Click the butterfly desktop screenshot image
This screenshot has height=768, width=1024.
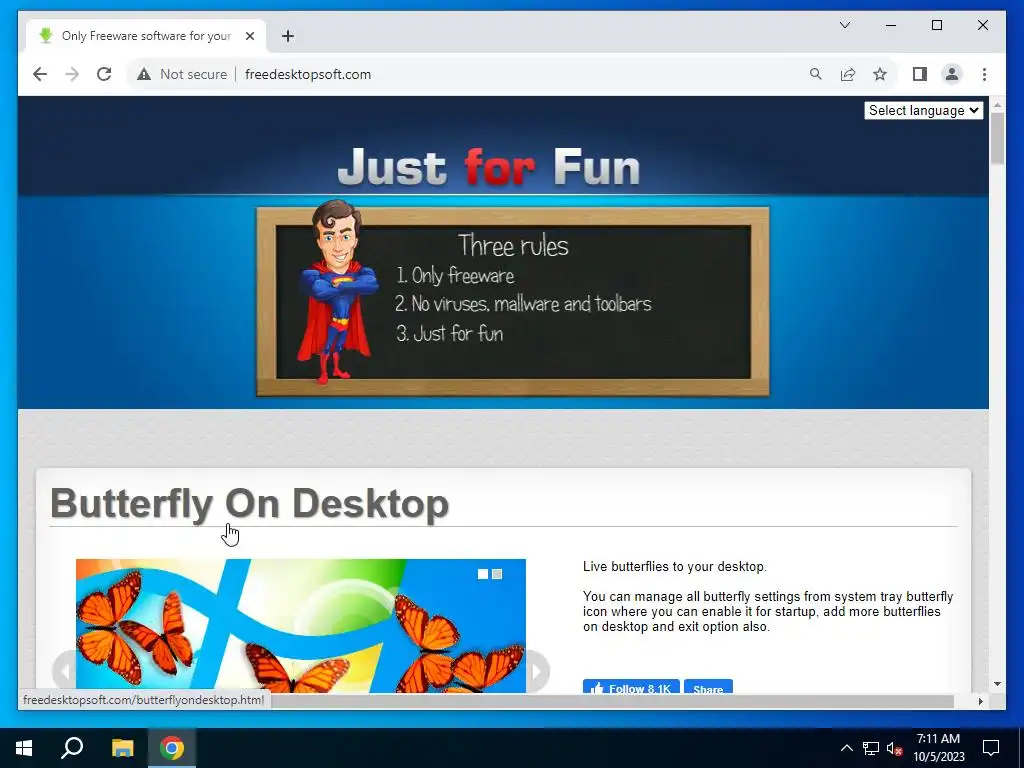300,626
